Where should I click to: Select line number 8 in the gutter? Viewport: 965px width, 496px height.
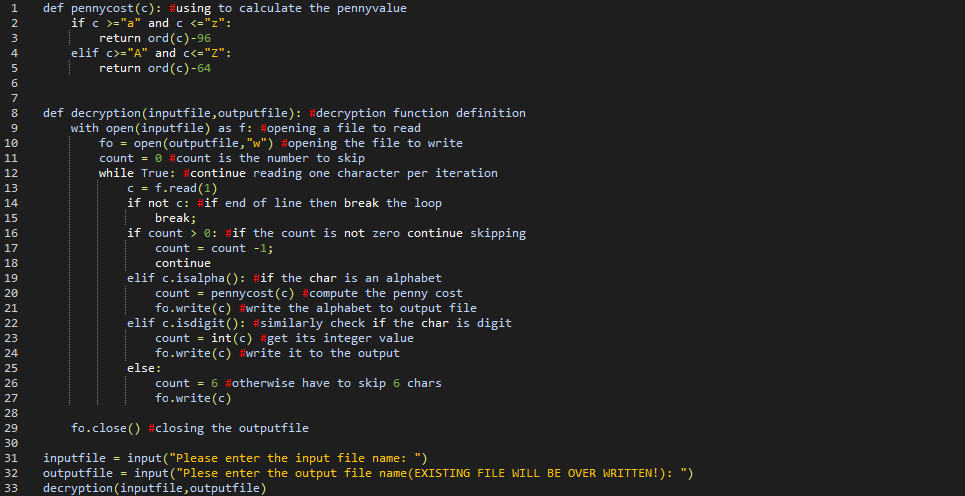pos(13,113)
